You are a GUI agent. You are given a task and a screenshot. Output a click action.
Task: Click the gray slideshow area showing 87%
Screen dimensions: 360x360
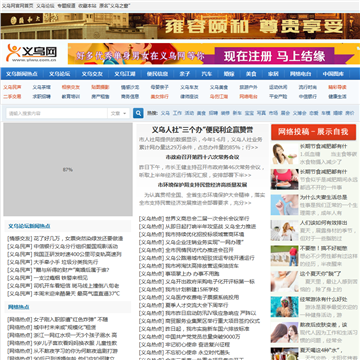(68, 170)
